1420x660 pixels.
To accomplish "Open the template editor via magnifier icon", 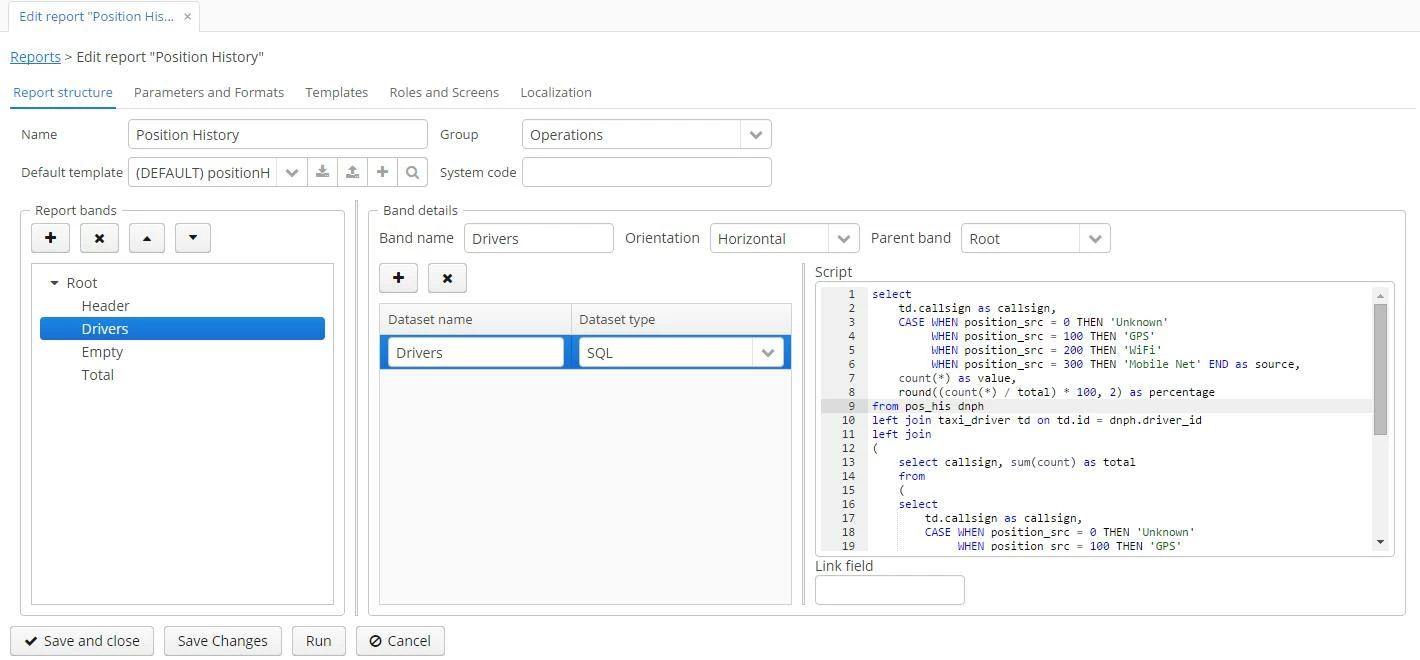I will [412, 172].
